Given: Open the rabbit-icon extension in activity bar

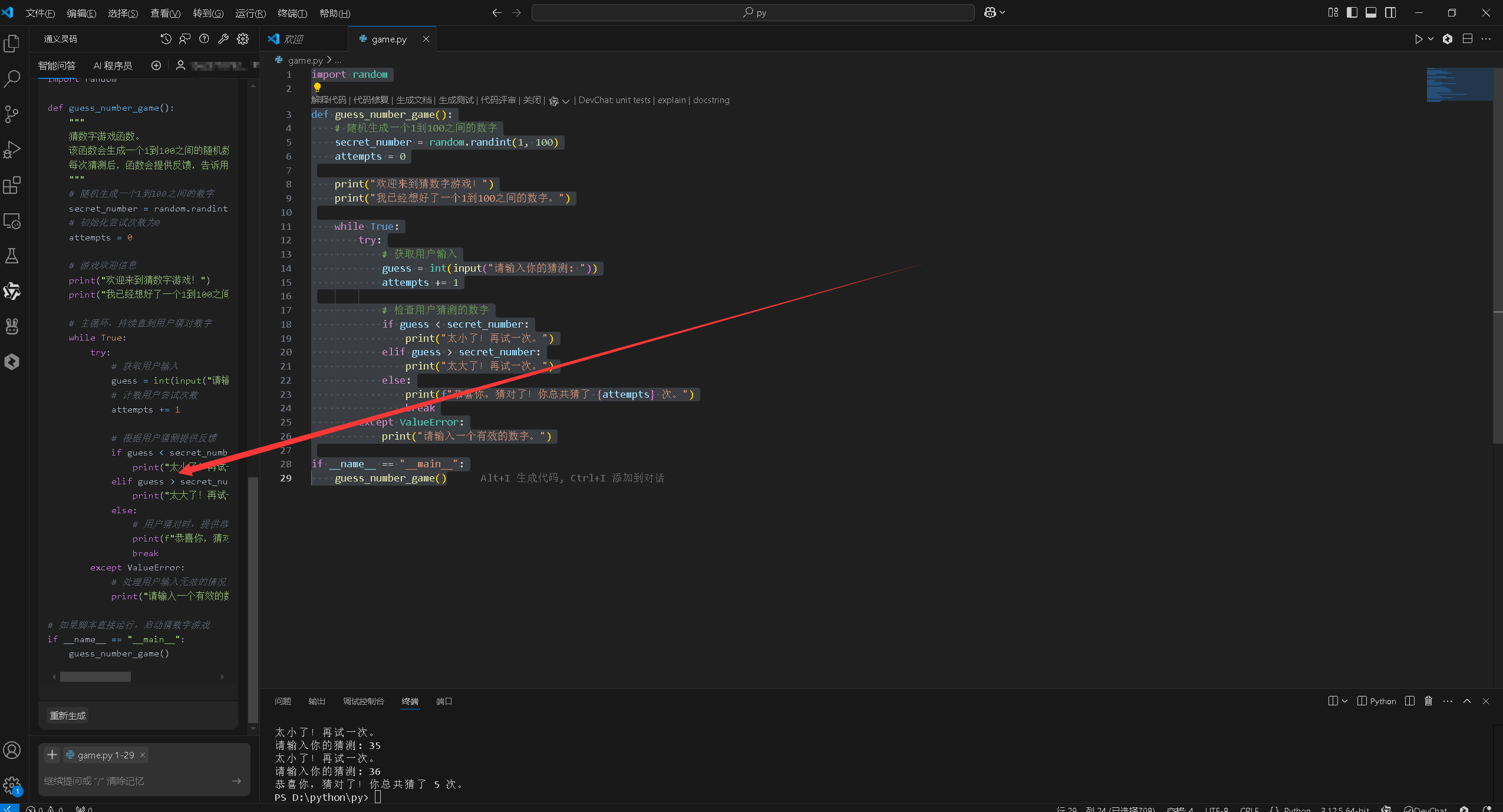Looking at the screenshot, I should [12, 326].
